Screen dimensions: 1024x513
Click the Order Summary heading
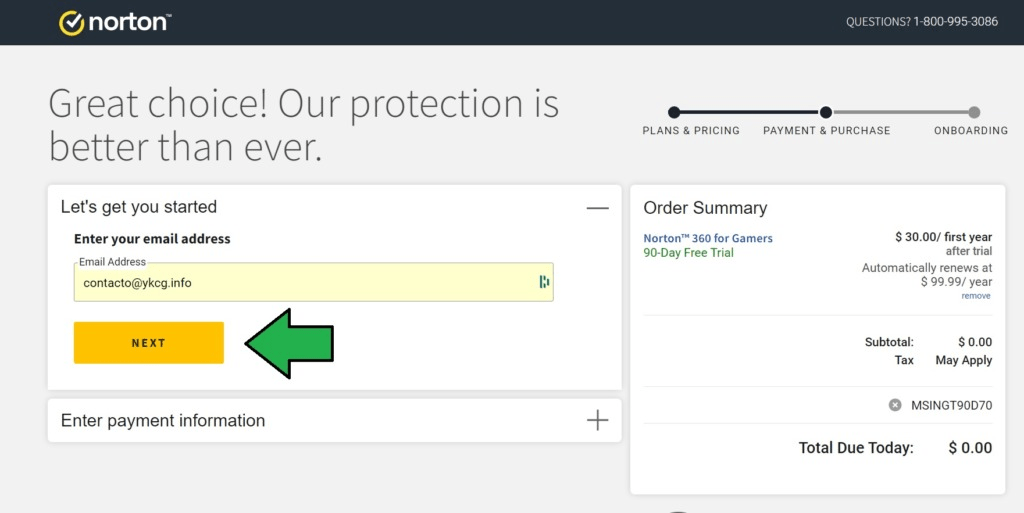tap(705, 208)
